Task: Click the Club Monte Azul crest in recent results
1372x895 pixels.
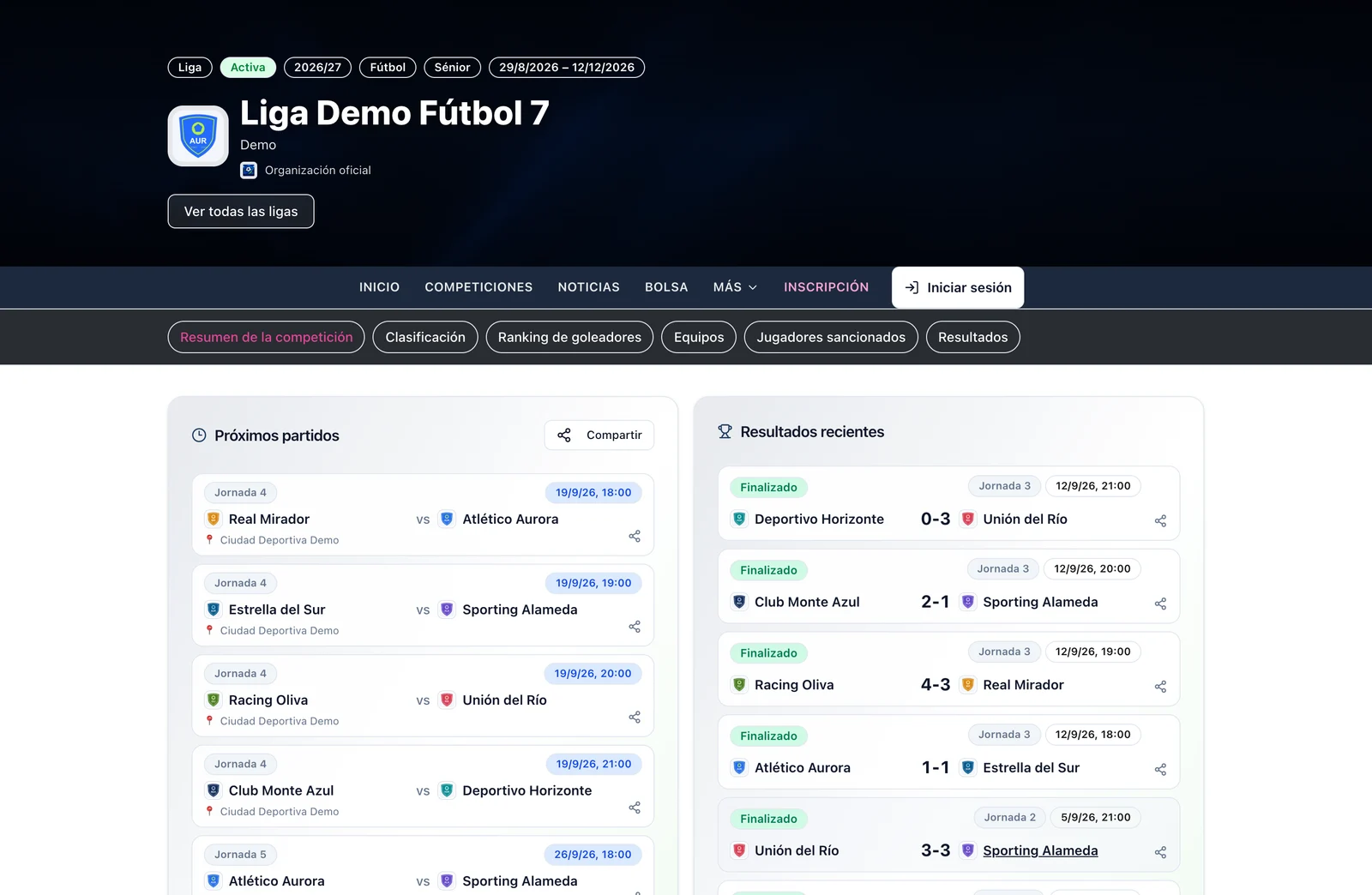Action: coord(739,602)
